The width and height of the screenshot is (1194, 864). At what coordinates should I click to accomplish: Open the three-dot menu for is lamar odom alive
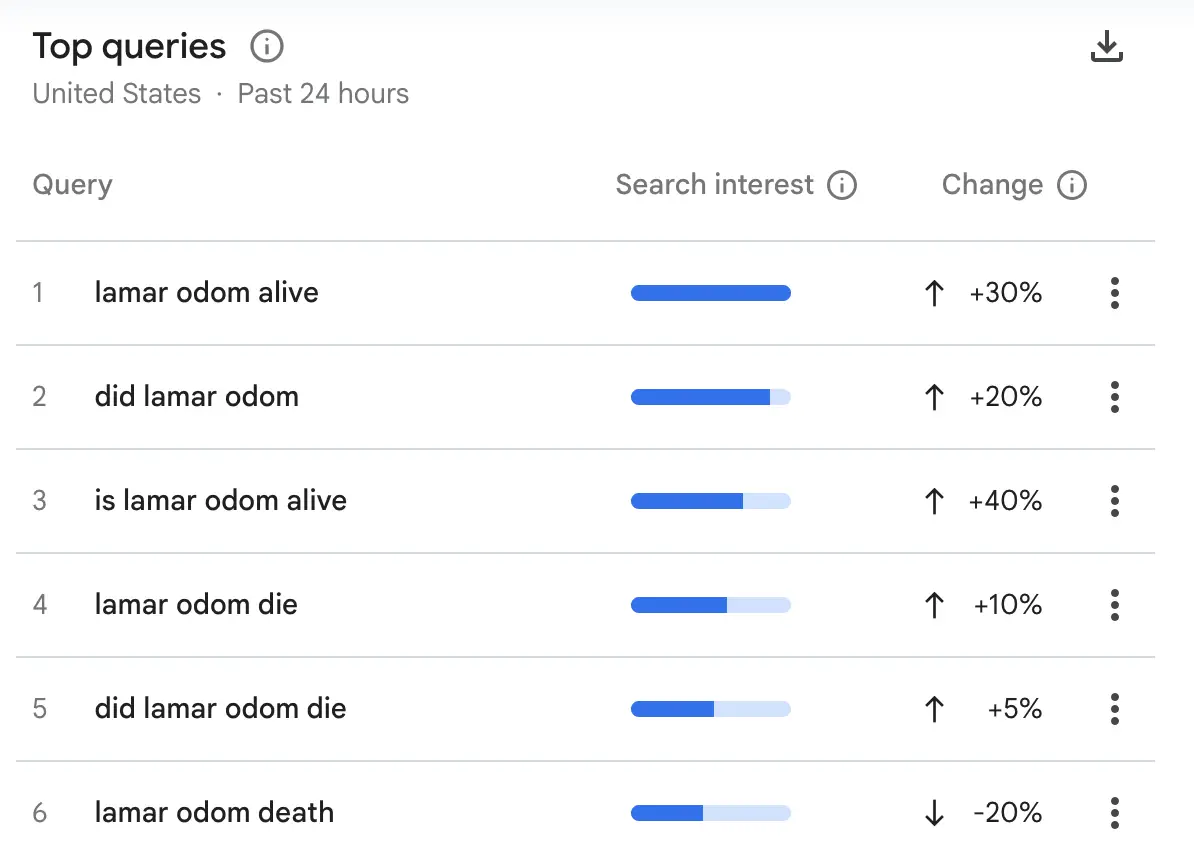coord(1114,501)
